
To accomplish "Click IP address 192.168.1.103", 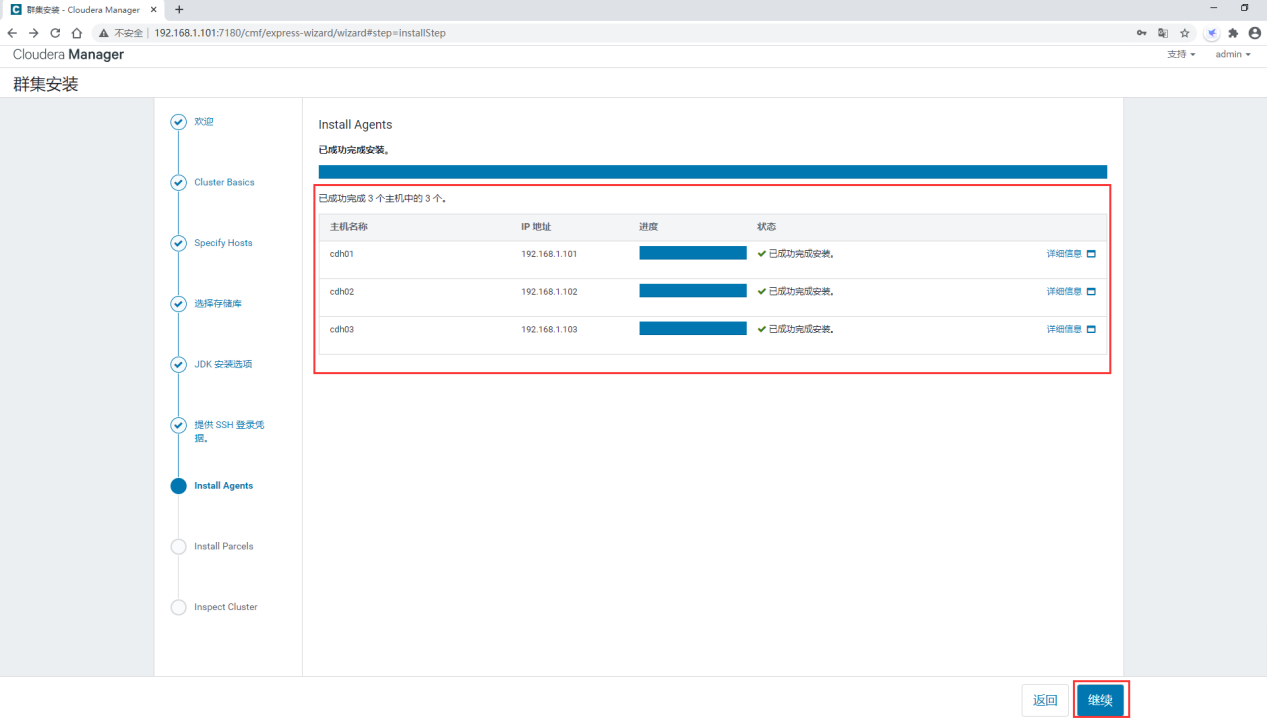I will coord(549,329).
